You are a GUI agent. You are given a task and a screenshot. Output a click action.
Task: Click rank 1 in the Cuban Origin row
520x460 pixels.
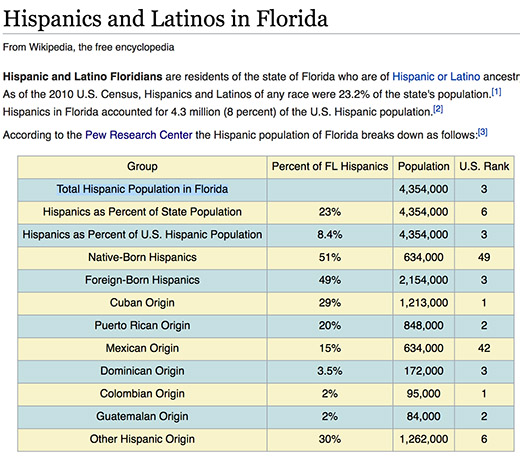point(484,303)
